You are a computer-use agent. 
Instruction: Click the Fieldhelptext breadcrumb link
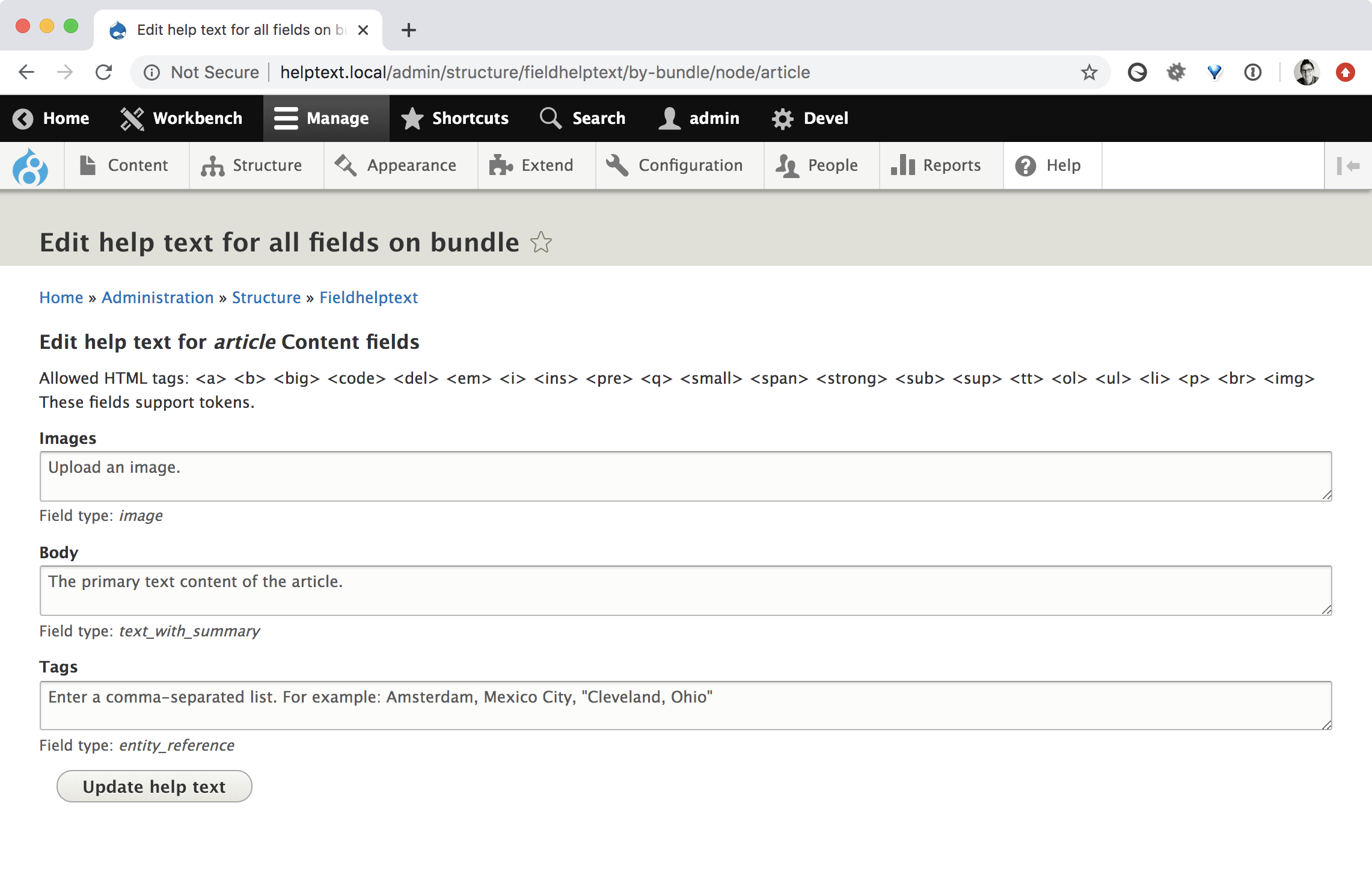[x=368, y=297]
